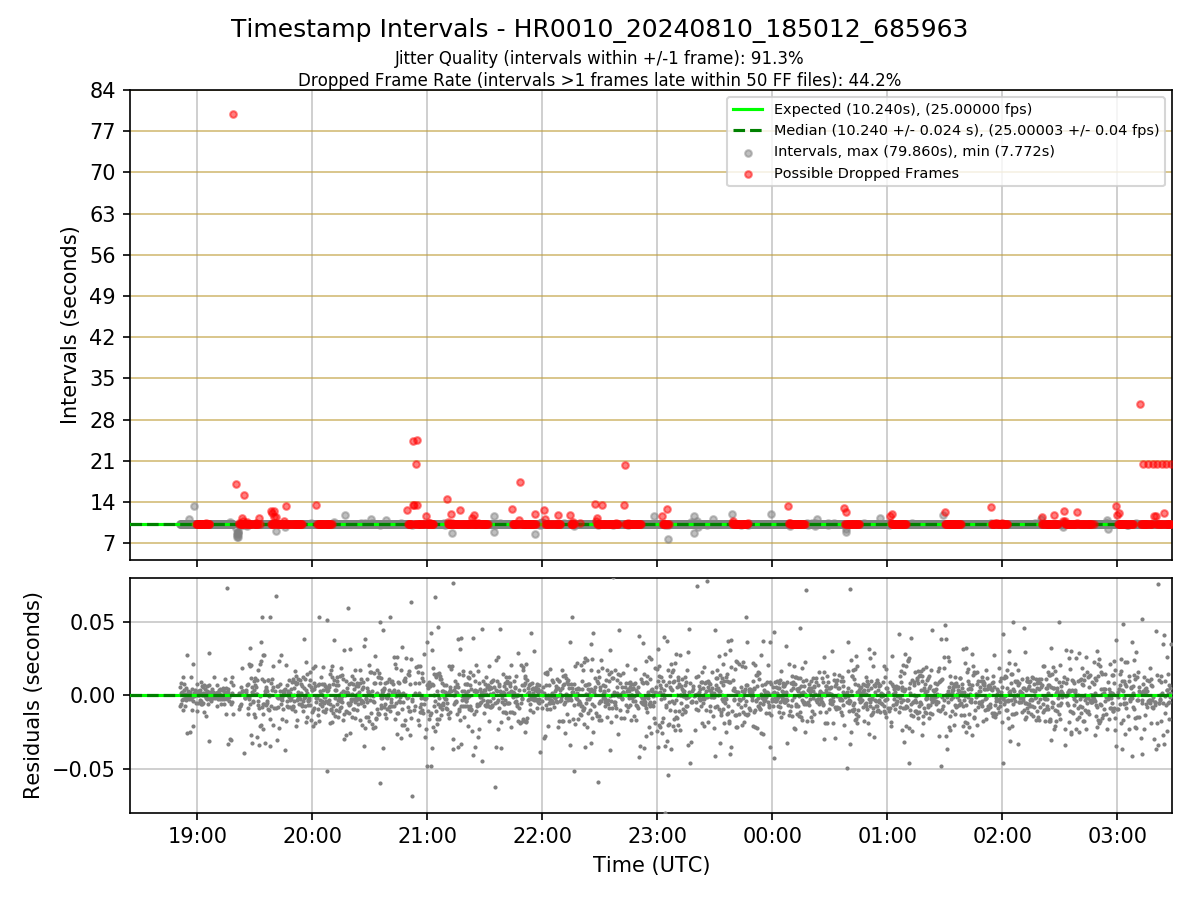Click the plot title 'Timestamp Intervals - HR0010_20240810_185012_685963'

599,29
